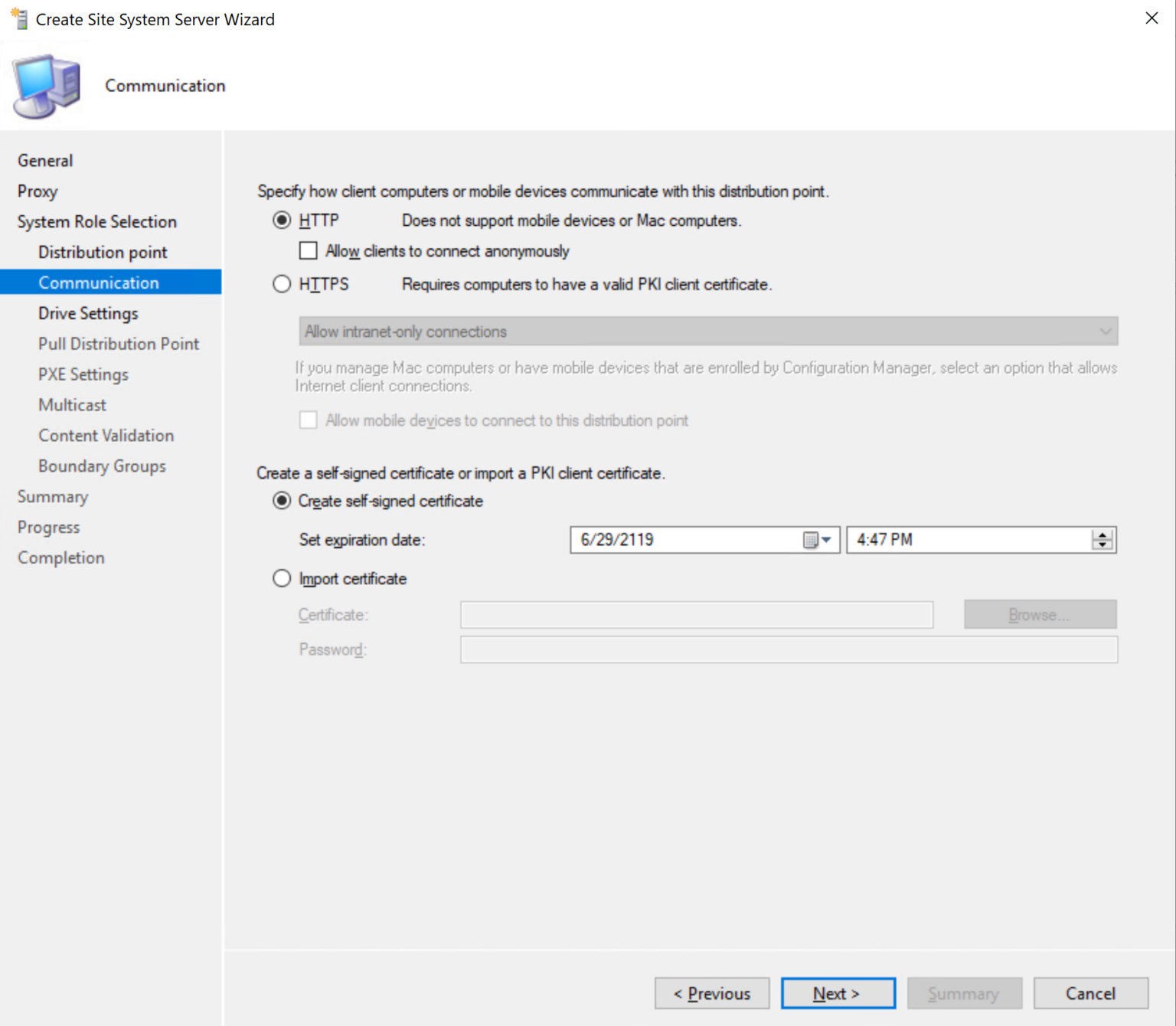Select the Pull Distribution Point page
Image resolution: width=1176 pixels, height=1026 pixels.
coord(118,343)
